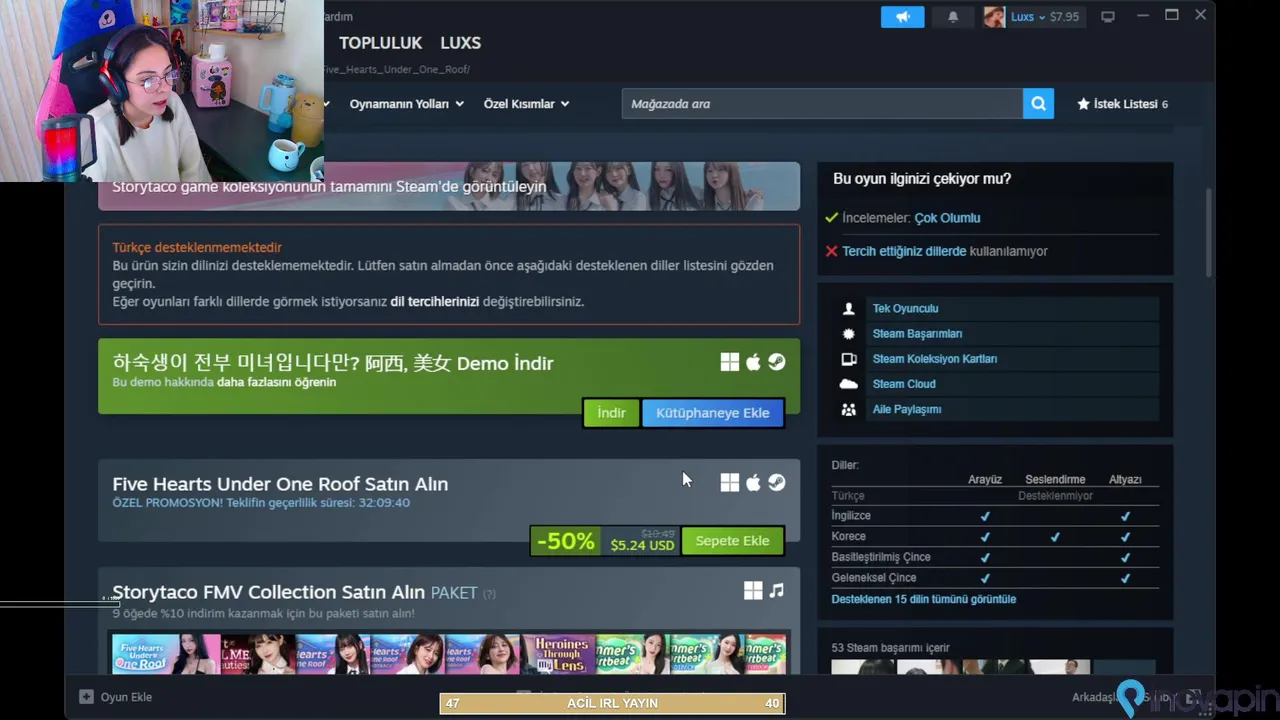1280x720 pixels.
Task: Click the page vertical scrollbar
Action: 1208,232
